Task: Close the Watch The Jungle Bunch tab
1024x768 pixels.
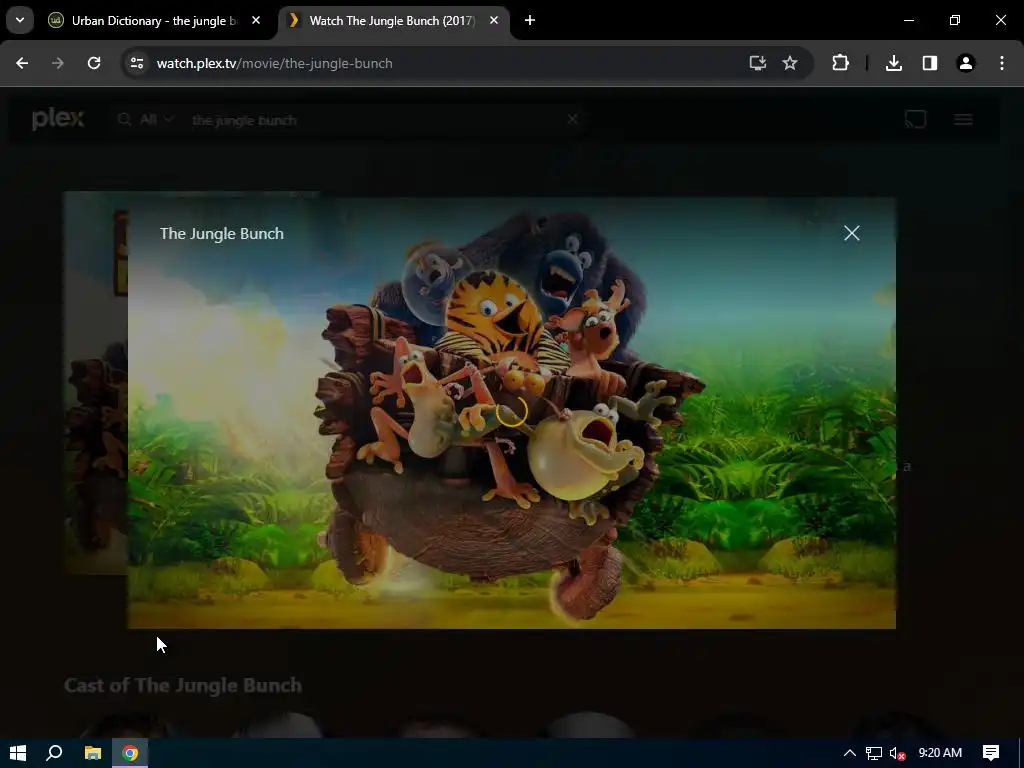Action: tap(494, 21)
